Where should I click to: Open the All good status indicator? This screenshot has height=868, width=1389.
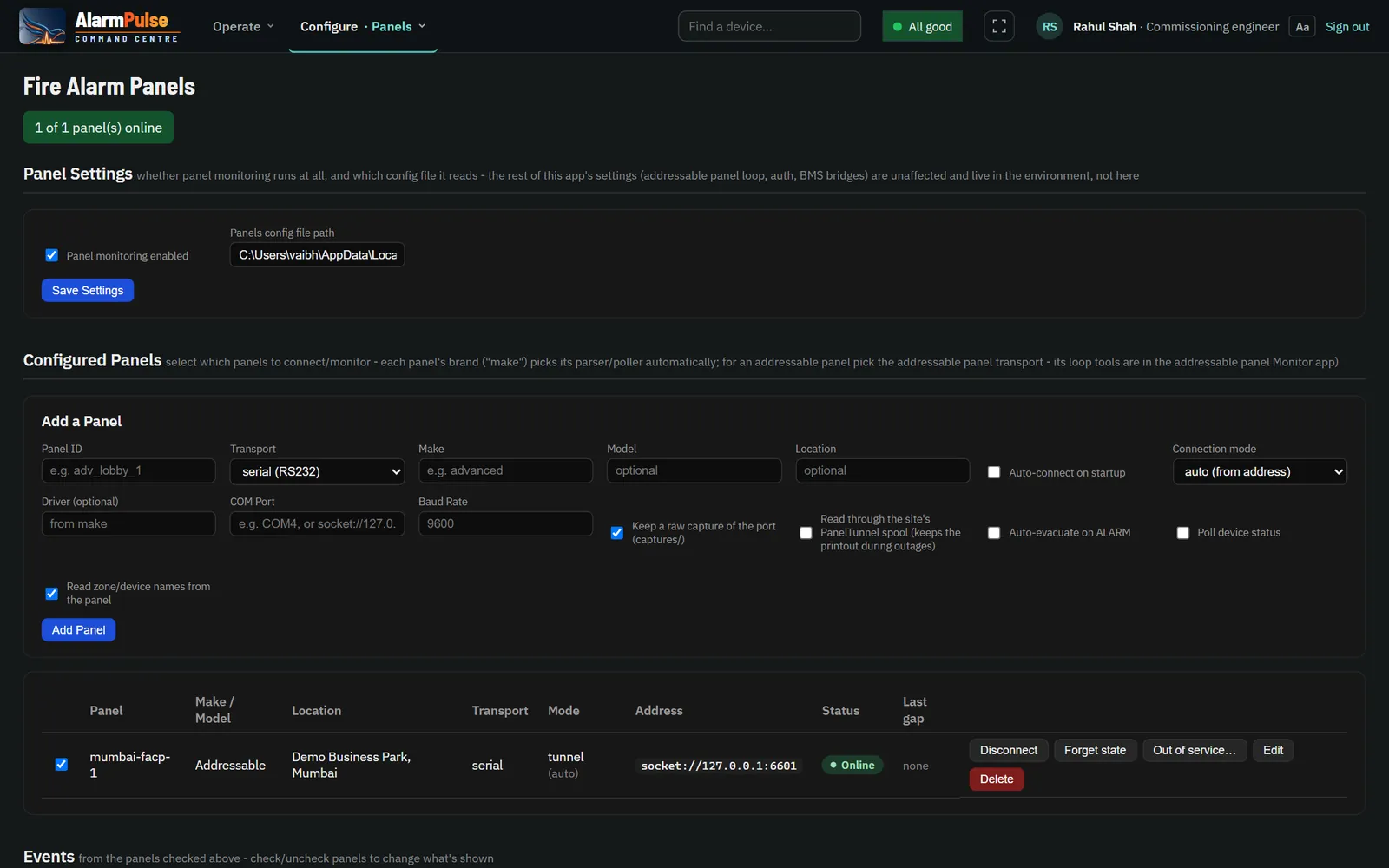[x=922, y=26]
